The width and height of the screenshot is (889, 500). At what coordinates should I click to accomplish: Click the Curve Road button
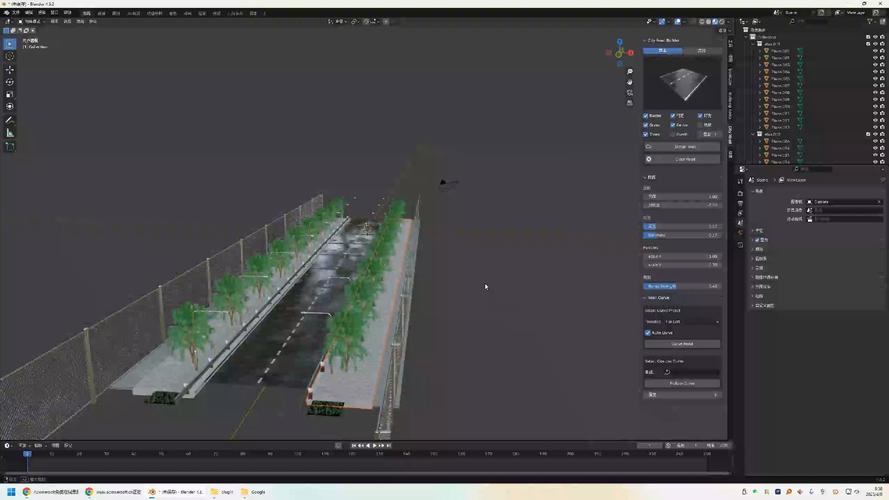(683, 344)
